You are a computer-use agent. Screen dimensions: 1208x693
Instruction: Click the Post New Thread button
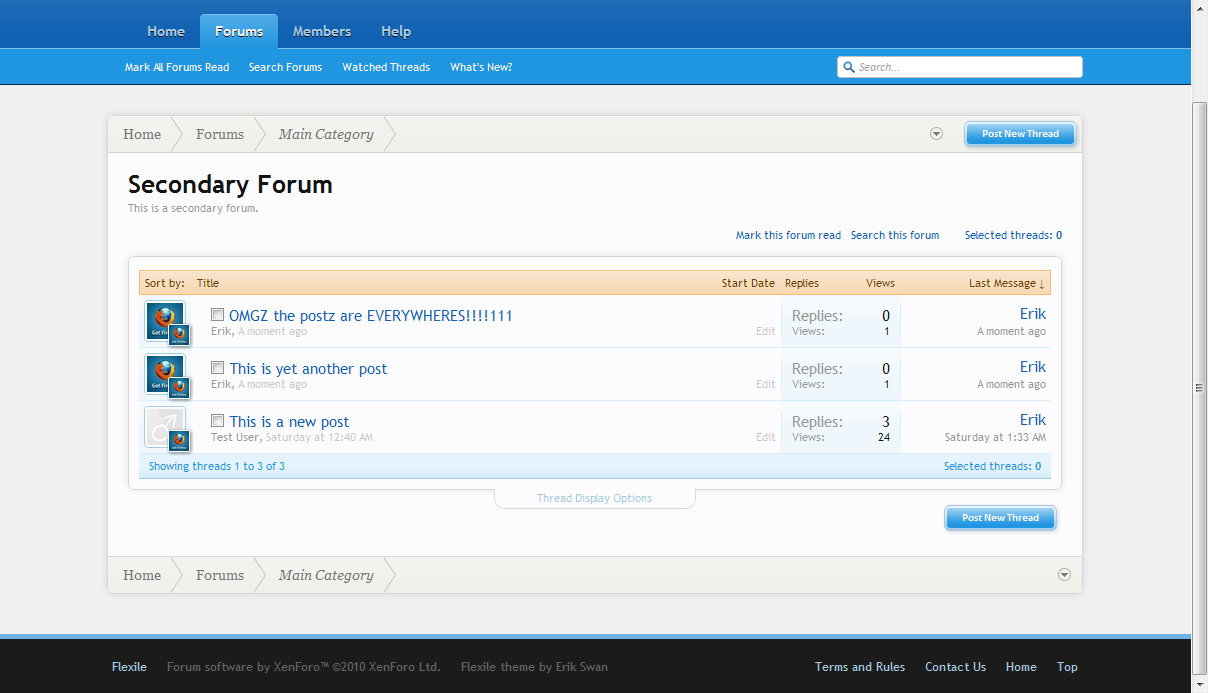click(x=1020, y=133)
